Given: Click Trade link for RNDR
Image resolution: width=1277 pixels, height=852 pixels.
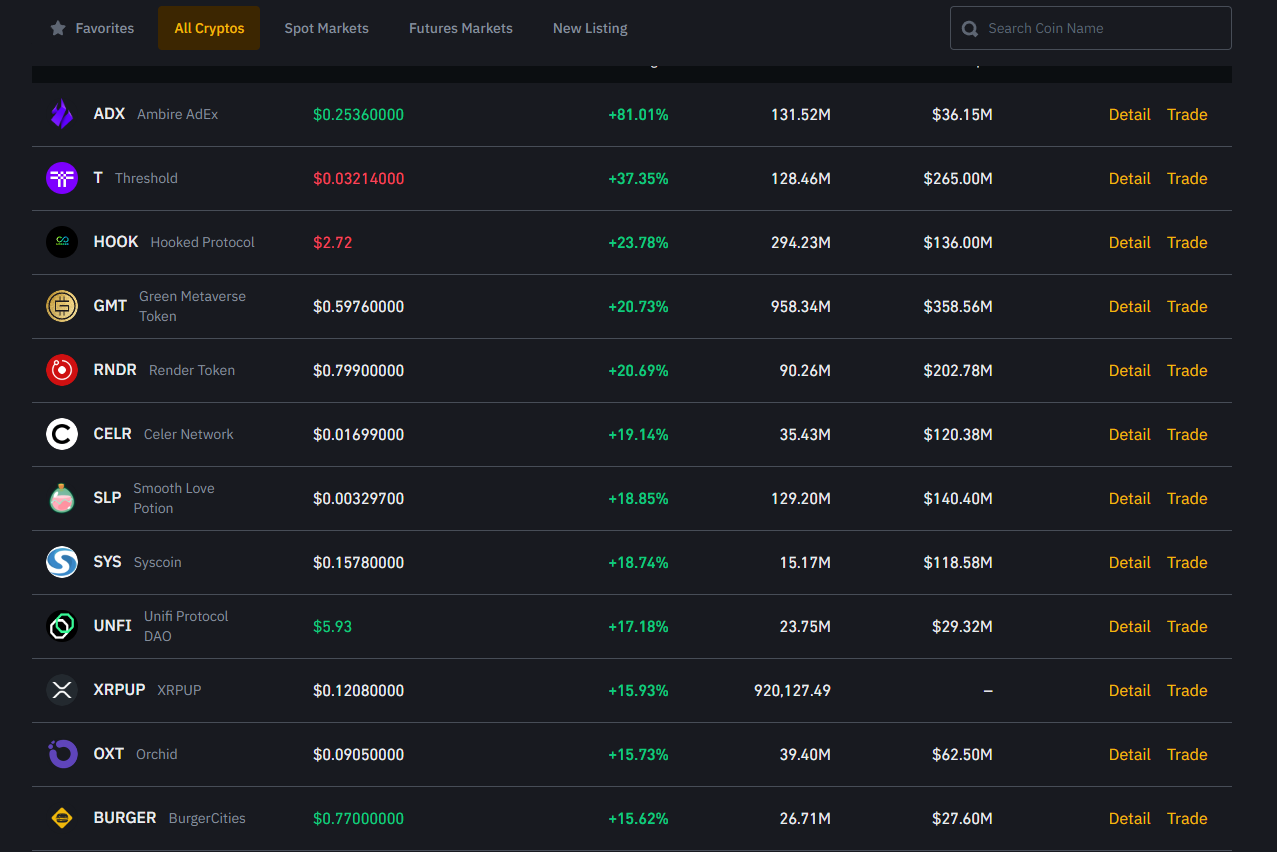Looking at the screenshot, I should tap(1187, 370).
